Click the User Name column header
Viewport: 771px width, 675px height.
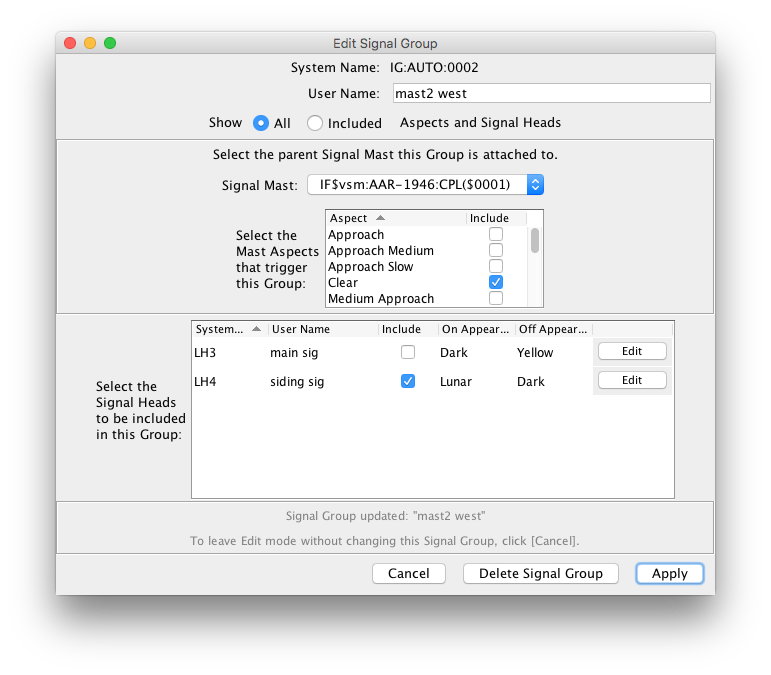(x=320, y=329)
